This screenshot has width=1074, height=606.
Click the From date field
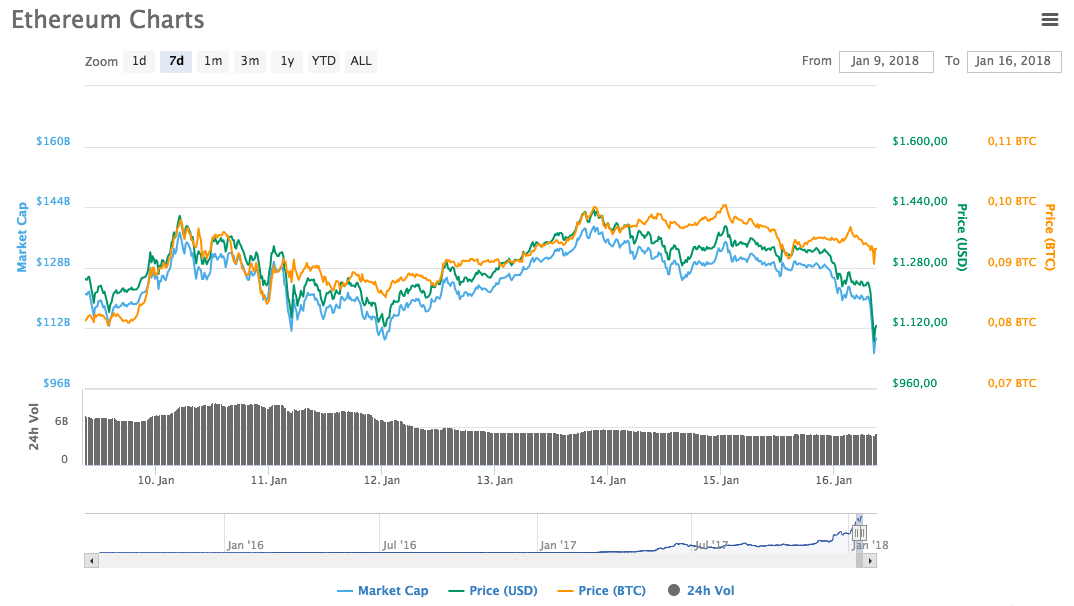886,61
